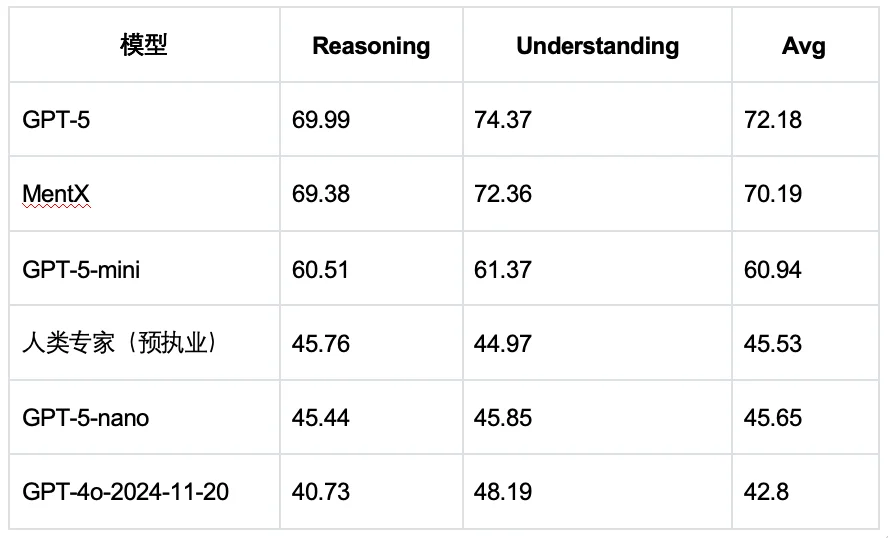This screenshot has width=888, height=538.
Task: Select the 45.65 average cell
Action: tap(773, 417)
